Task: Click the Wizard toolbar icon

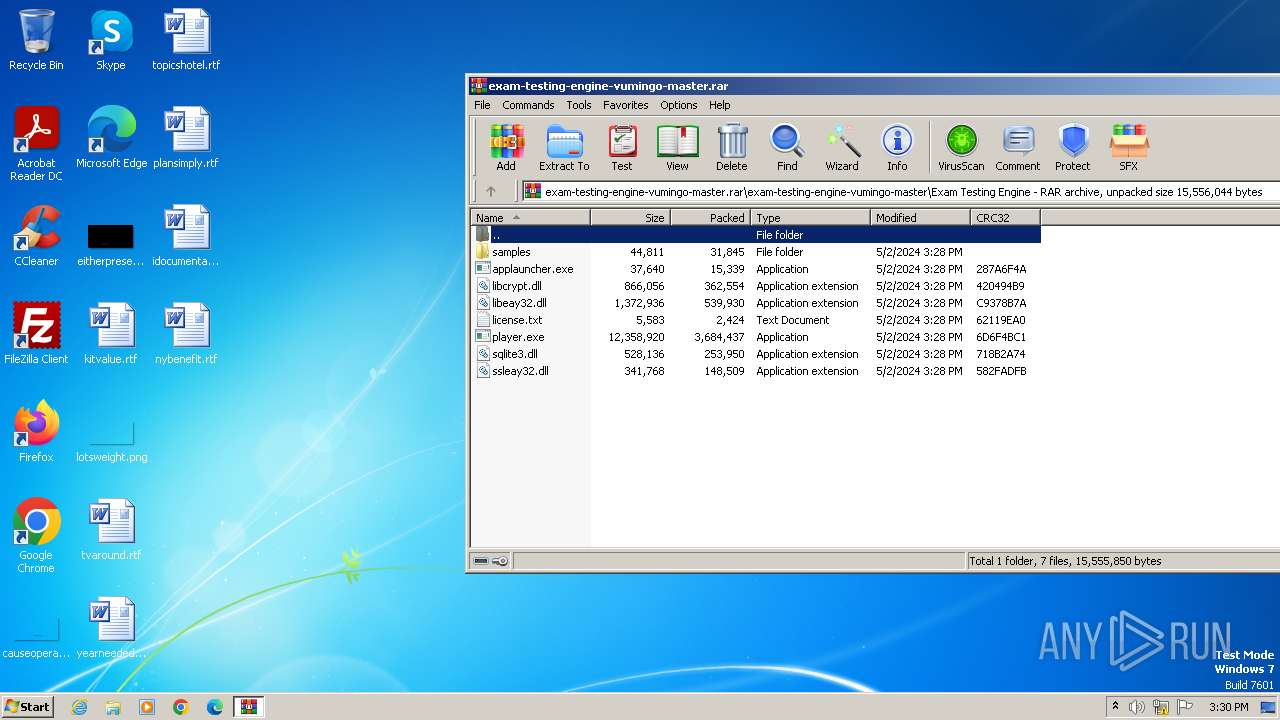Action: [842, 147]
